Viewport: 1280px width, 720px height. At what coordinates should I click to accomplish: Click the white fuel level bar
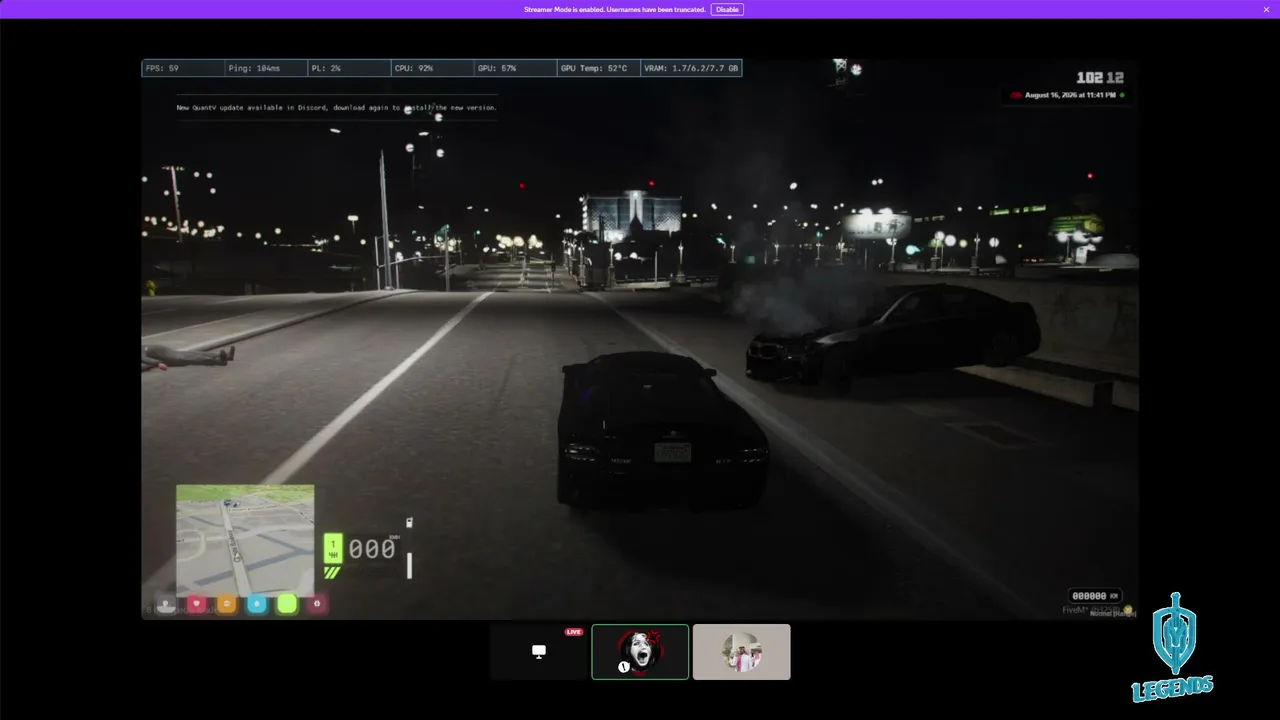pos(409,565)
